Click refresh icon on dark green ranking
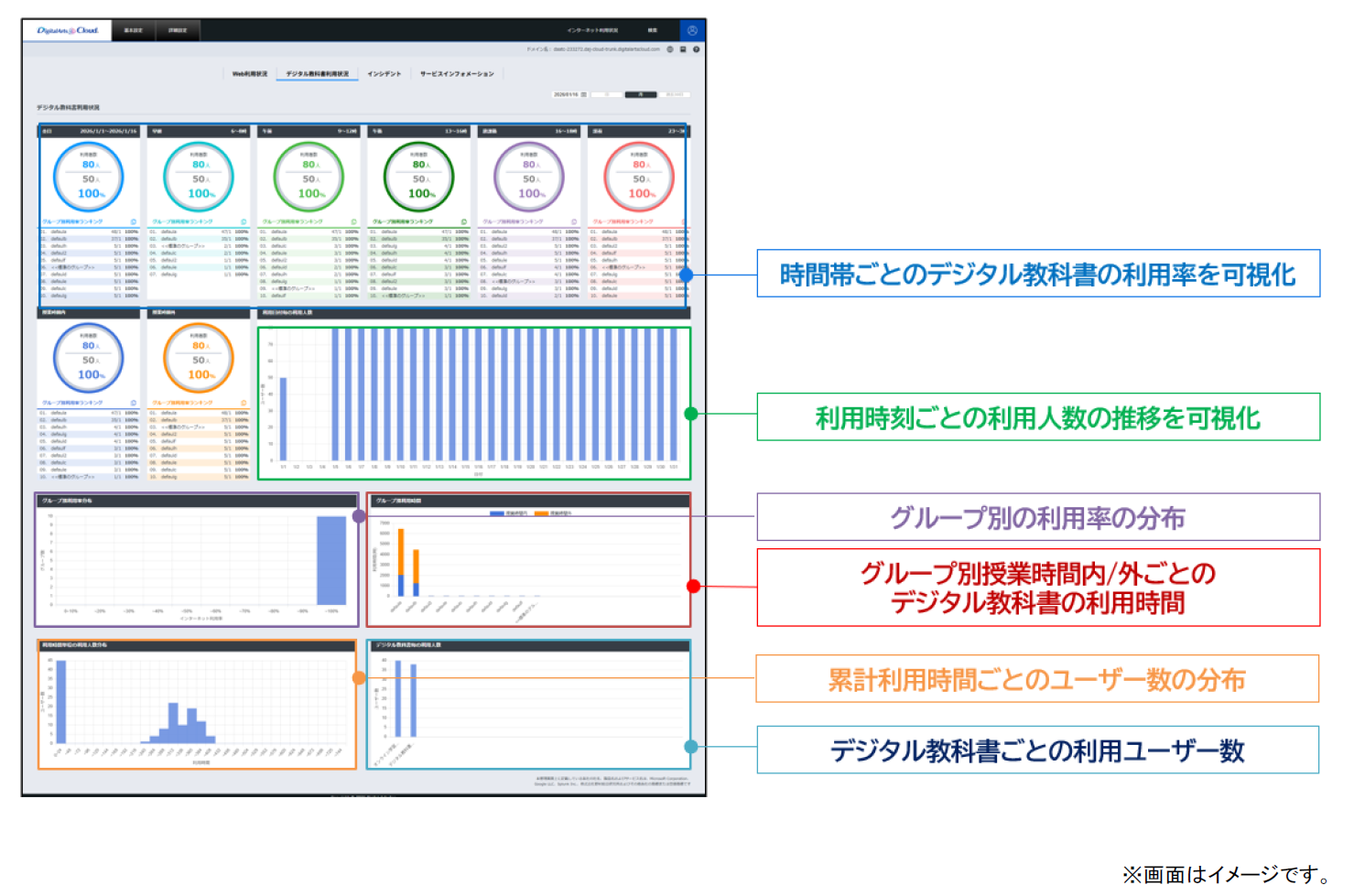Screen dimensions: 1354x896 tap(464, 221)
